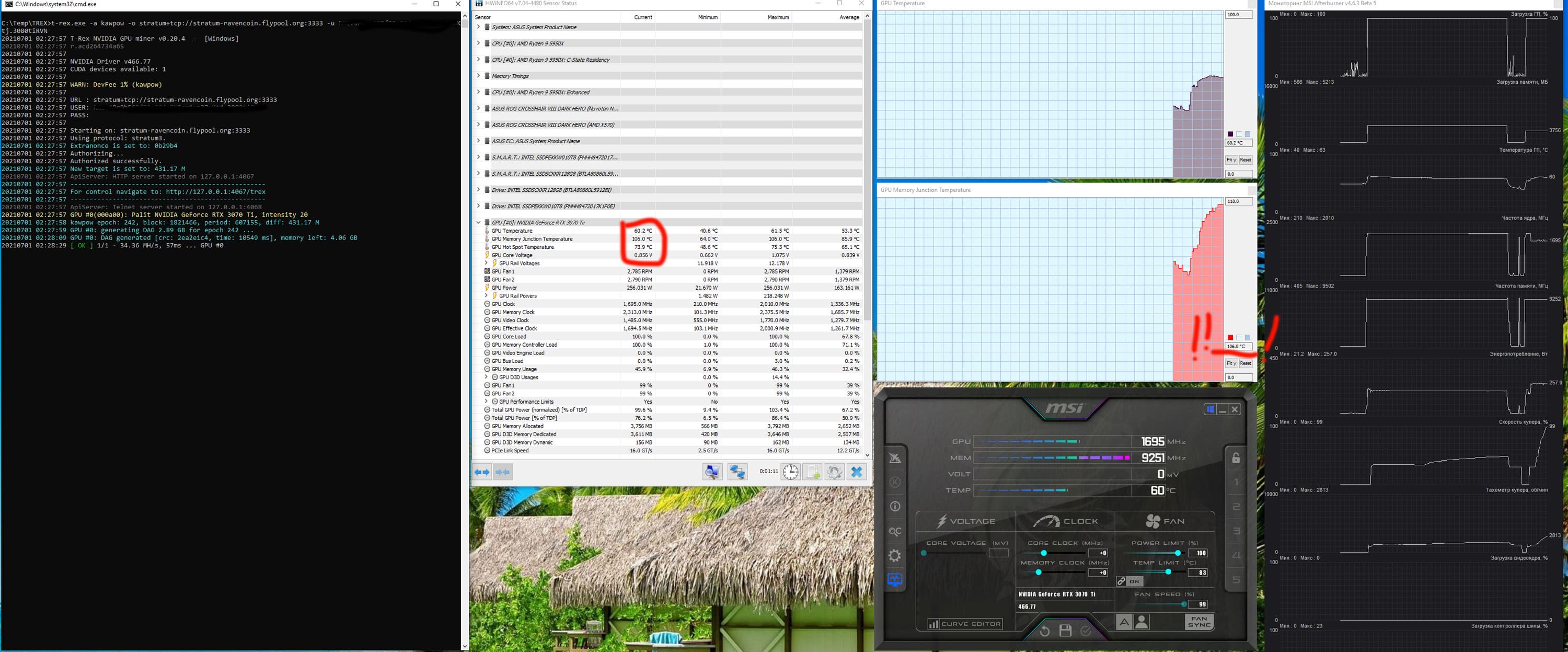1568x652 pixels.
Task: Collapse GPU [#0]: NVIDIA GeForce RTX 3070 Ti group
Action: pyautogui.click(x=478, y=222)
